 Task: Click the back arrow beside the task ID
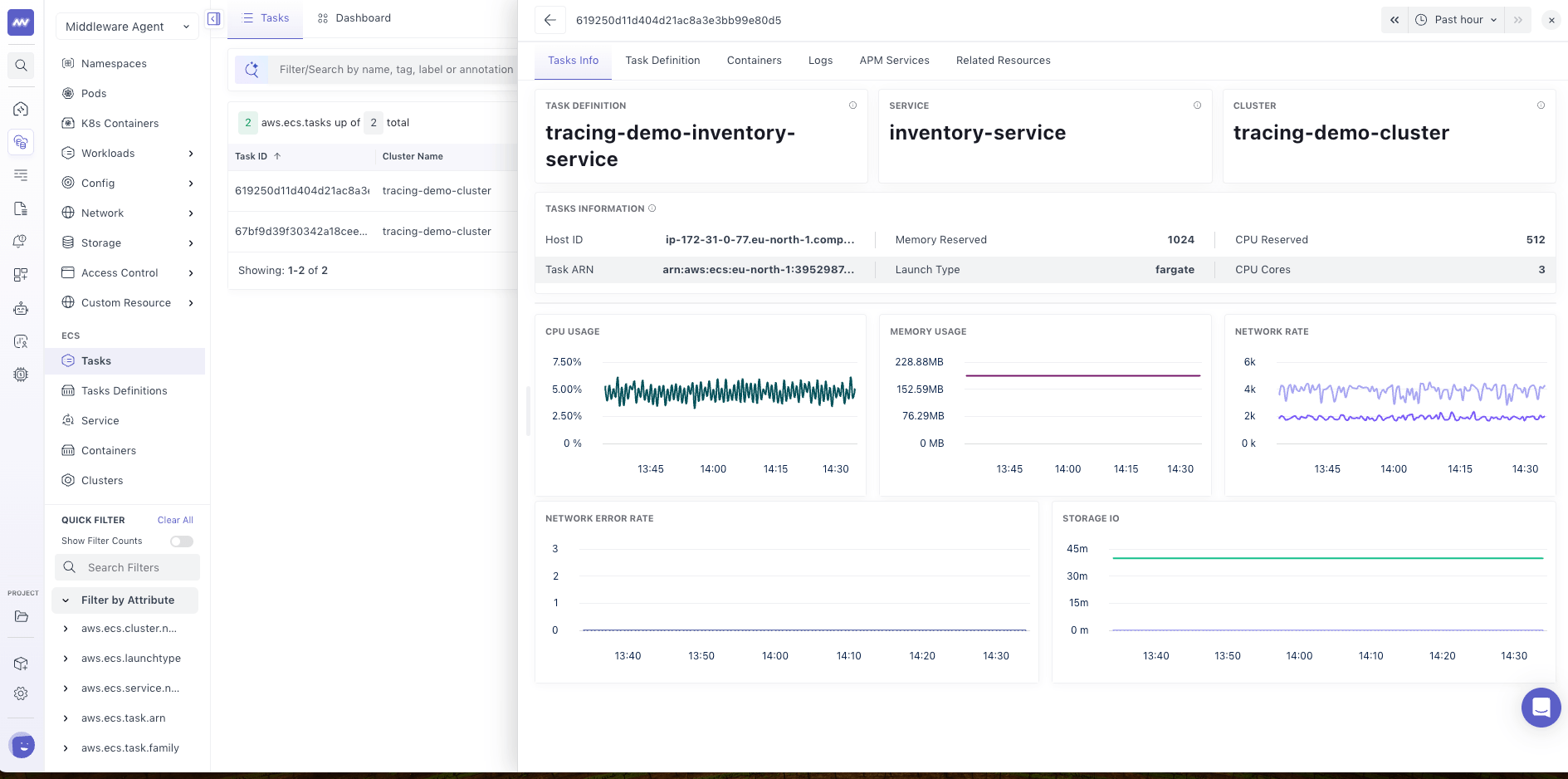pos(550,20)
